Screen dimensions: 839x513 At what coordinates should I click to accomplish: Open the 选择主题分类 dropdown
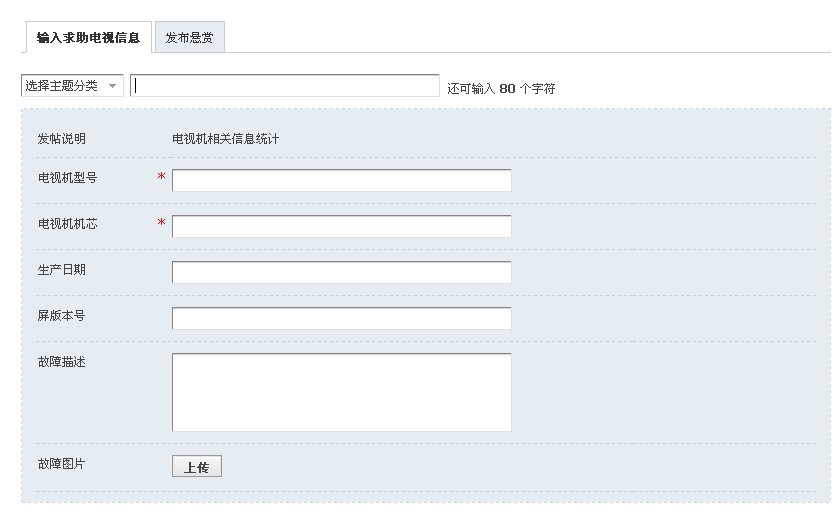click(x=72, y=86)
